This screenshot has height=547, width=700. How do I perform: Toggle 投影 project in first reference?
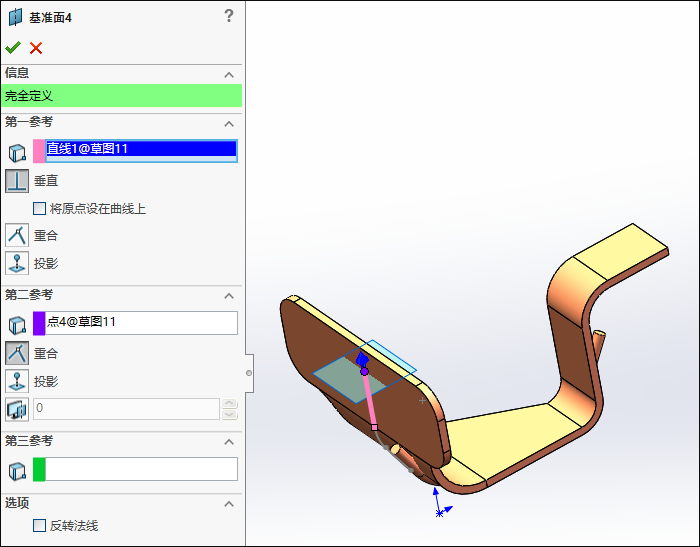(17, 263)
